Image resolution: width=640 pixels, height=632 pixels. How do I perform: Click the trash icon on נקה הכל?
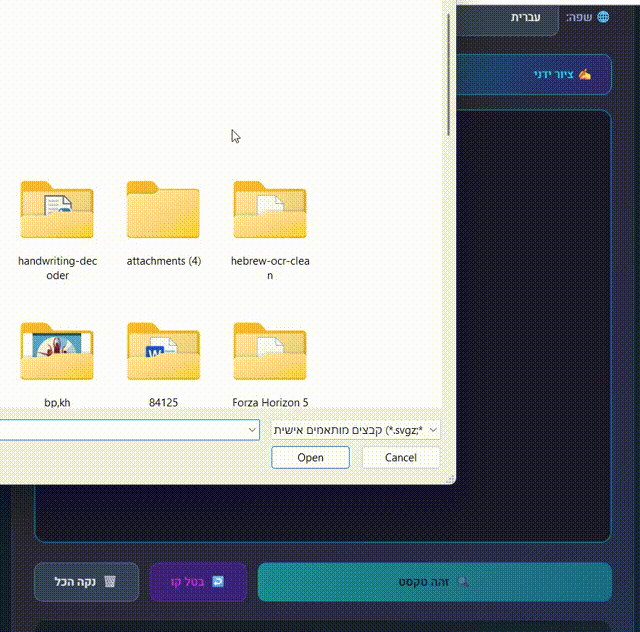click(110, 582)
